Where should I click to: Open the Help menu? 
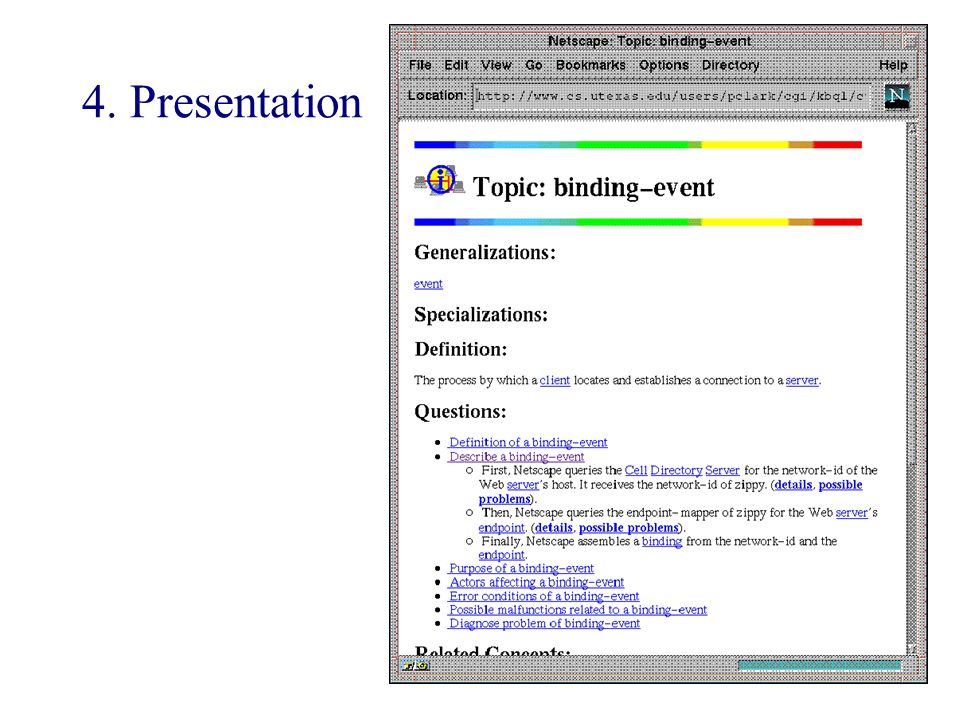893,65
